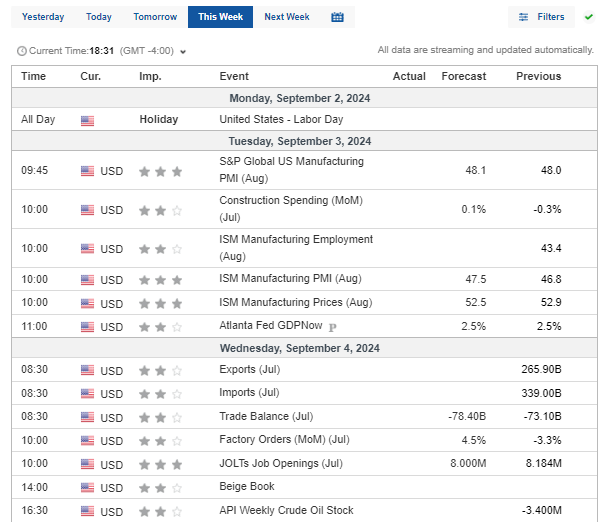Select the This Week tab
The width and height of the screenshot is (601, 522).
pos(220,17)
